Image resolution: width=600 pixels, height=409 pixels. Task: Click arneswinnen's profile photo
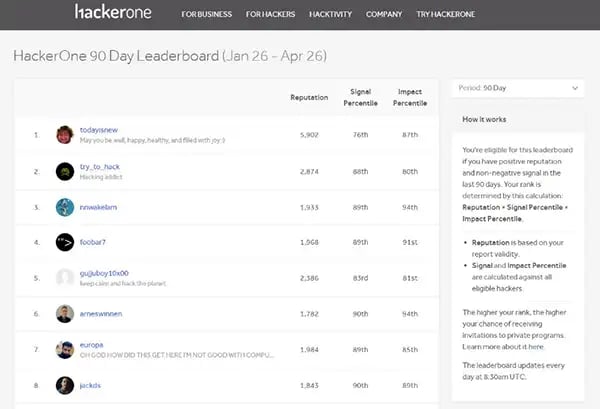pos(65,313)
